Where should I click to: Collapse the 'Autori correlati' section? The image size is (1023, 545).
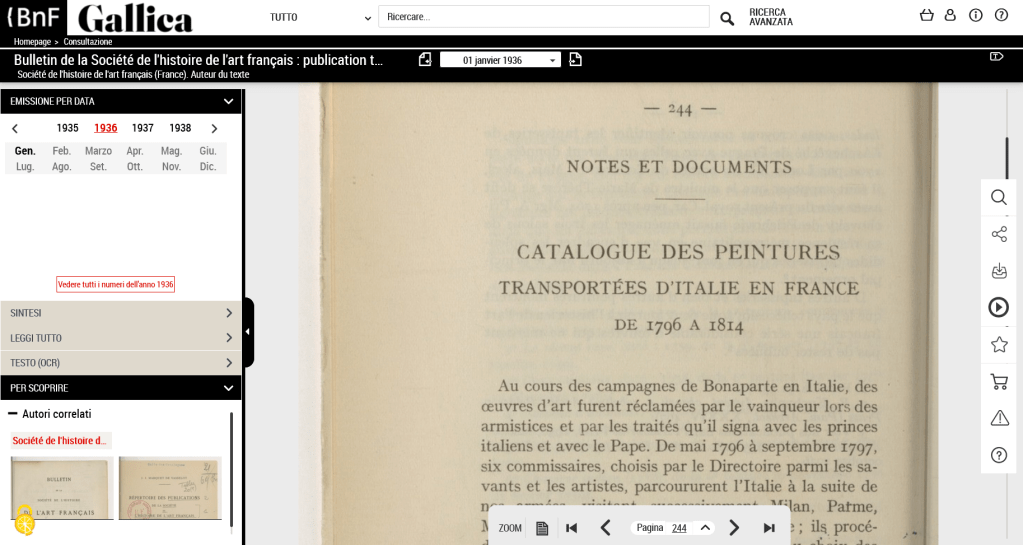[x=13, y=414]
